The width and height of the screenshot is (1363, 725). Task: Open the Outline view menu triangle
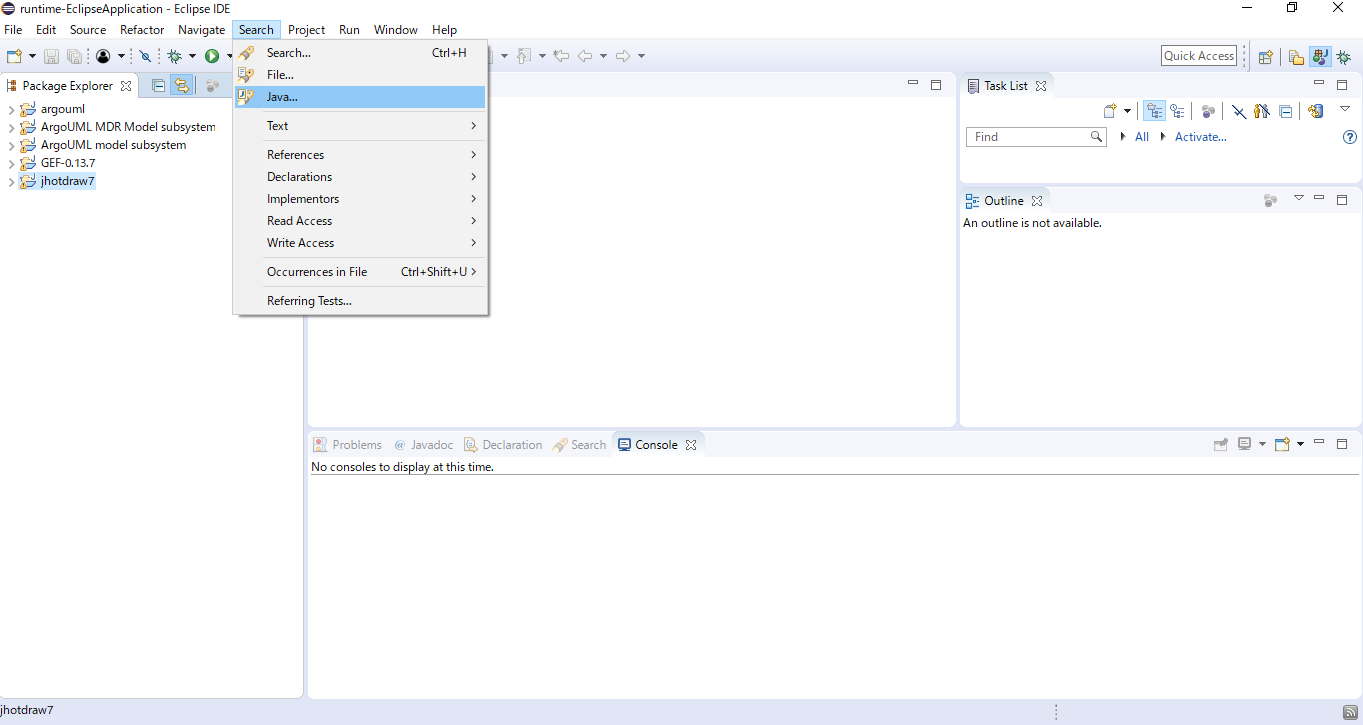tap(1299, 198)
